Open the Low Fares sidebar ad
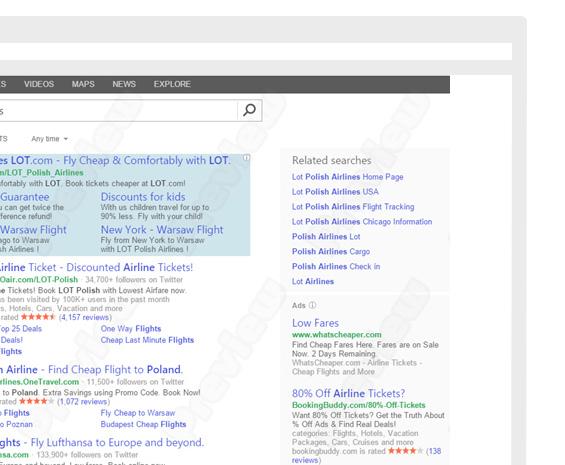Image resolution: width=565 pixels, height=465 pixels. tap(315, 323)
